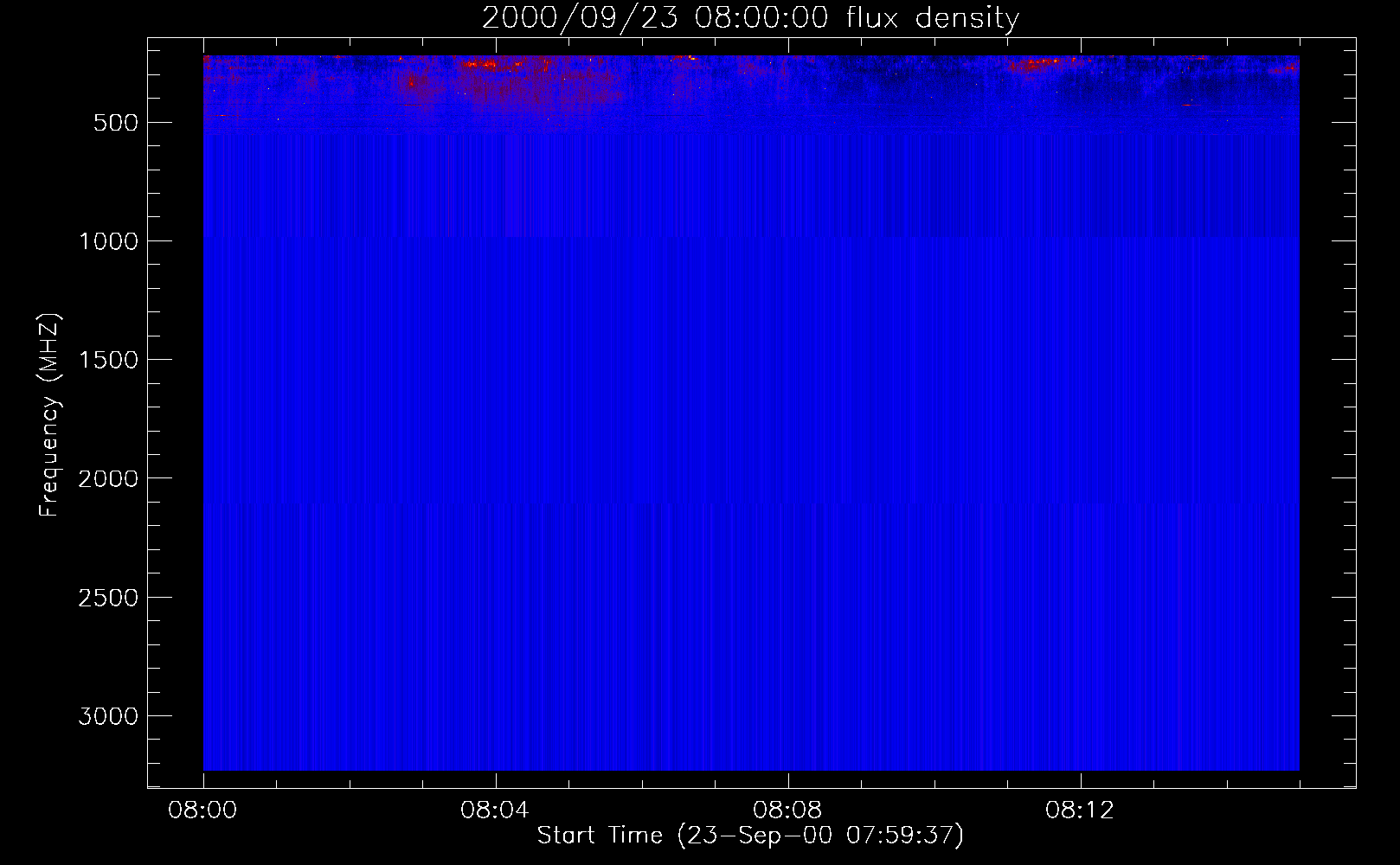Select the 1500 frequency tick label
The width and height of the screenshot is (1400, 865).
pos(108,360)
